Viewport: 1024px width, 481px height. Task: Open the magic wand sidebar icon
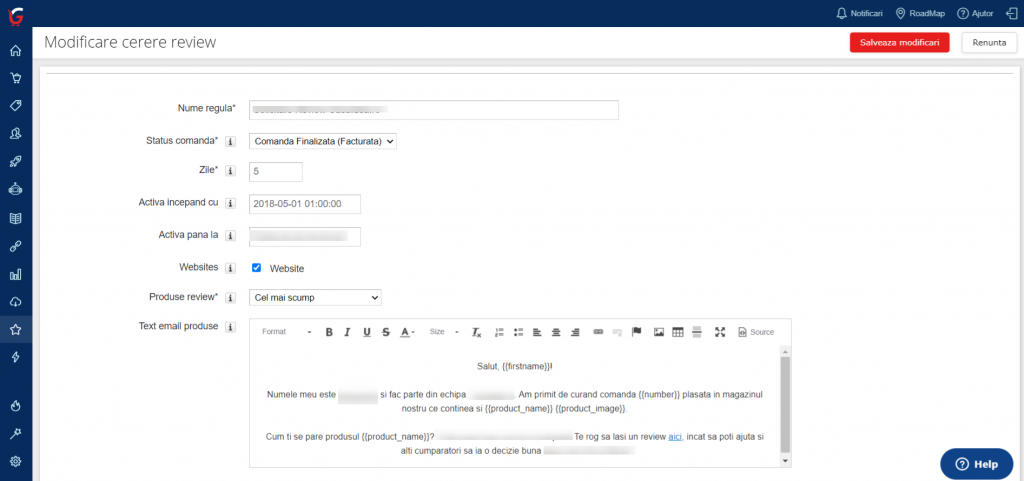tap(16, 433)
